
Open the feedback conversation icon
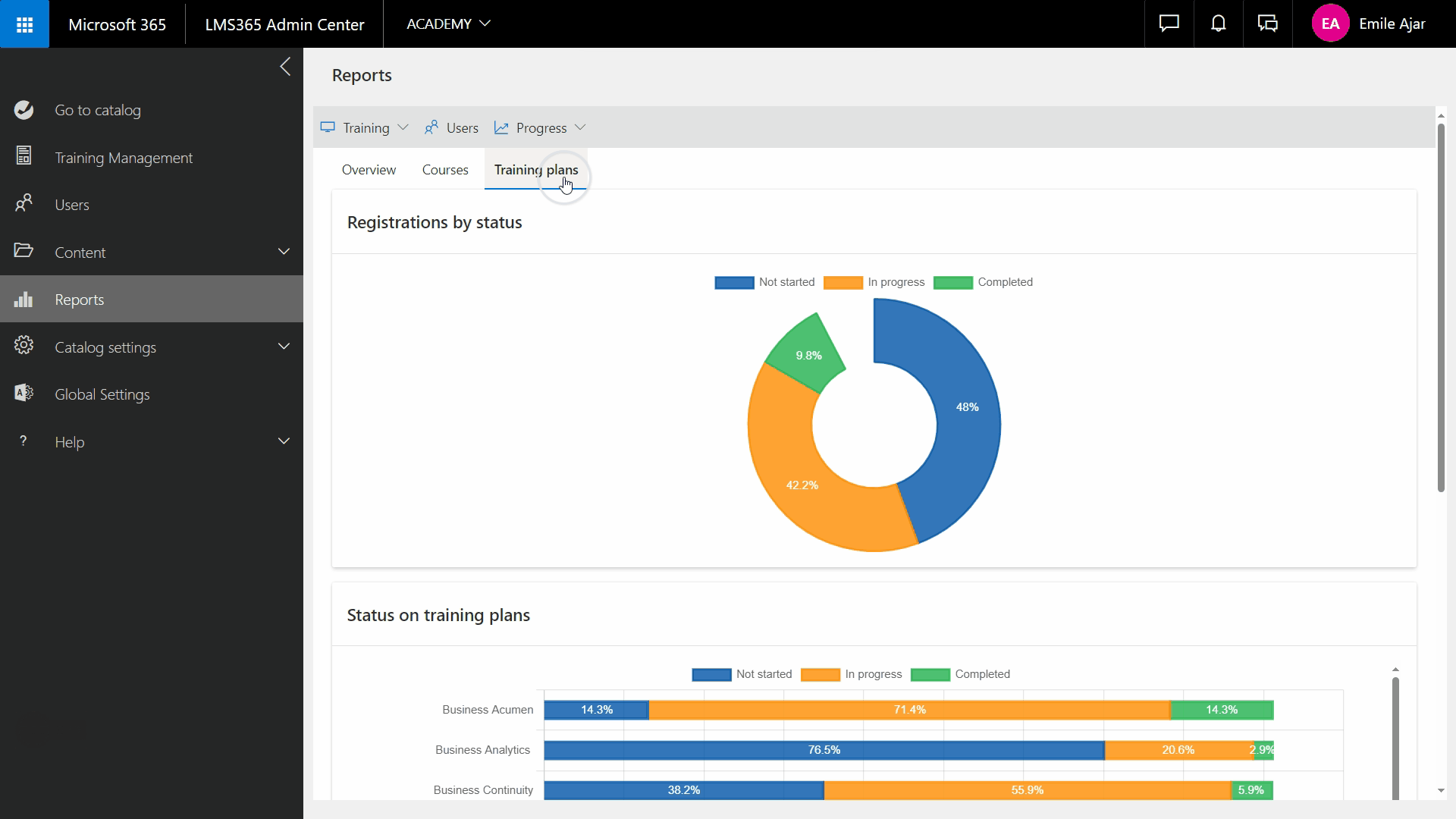[1268, 24]
